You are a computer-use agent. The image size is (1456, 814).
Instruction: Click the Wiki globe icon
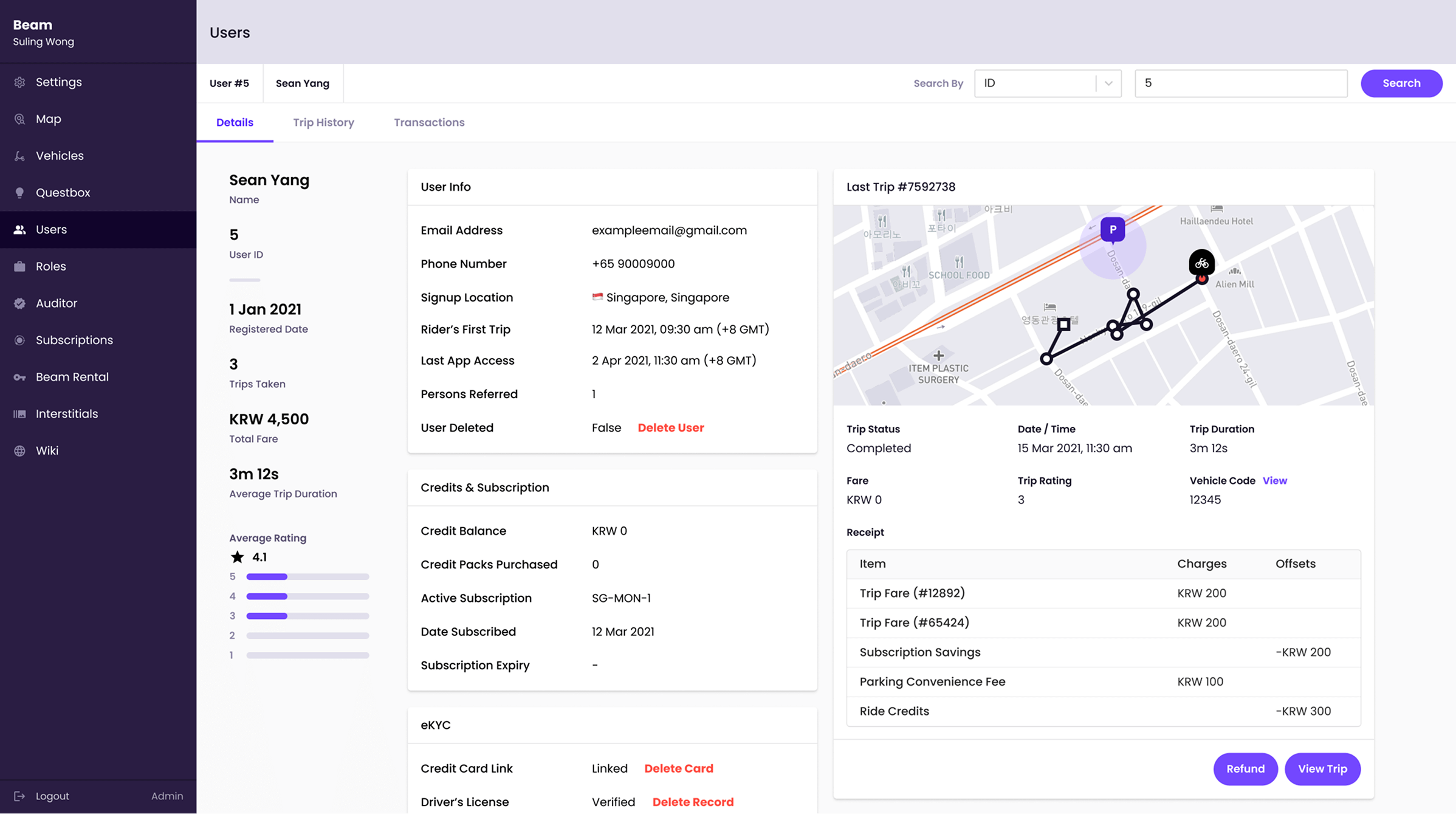19,451
